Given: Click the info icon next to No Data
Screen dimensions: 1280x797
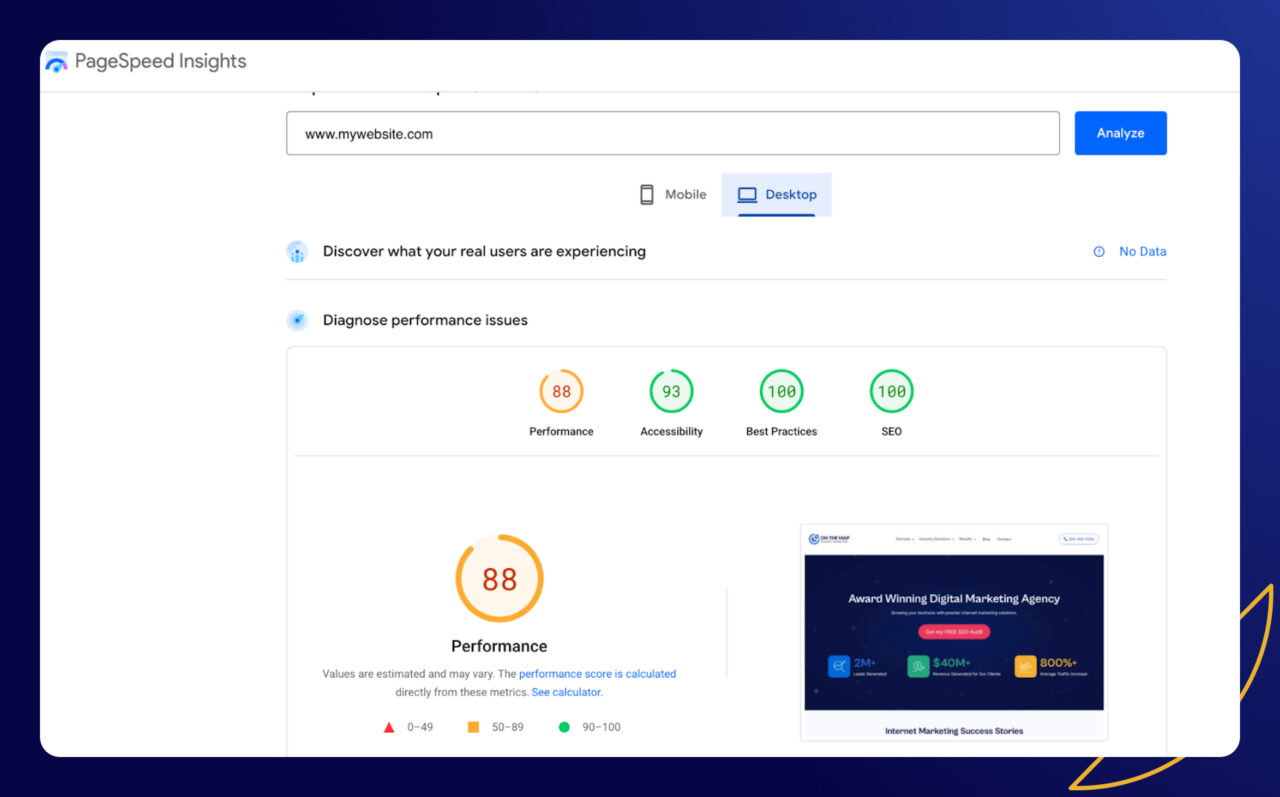Looking at the screenshot, I should point(1099,252).
